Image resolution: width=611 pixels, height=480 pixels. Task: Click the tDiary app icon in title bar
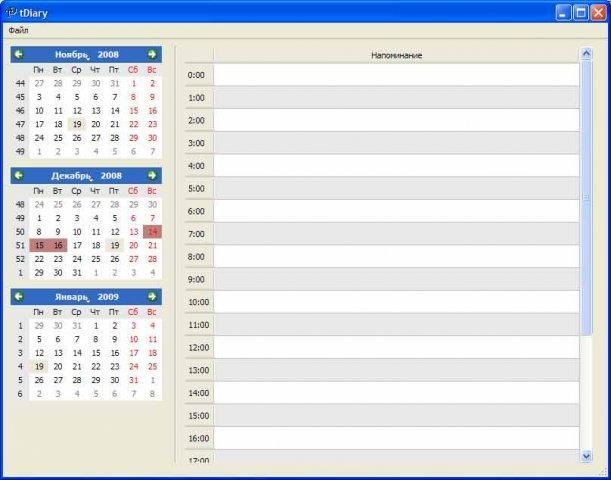tap(12, 13)
